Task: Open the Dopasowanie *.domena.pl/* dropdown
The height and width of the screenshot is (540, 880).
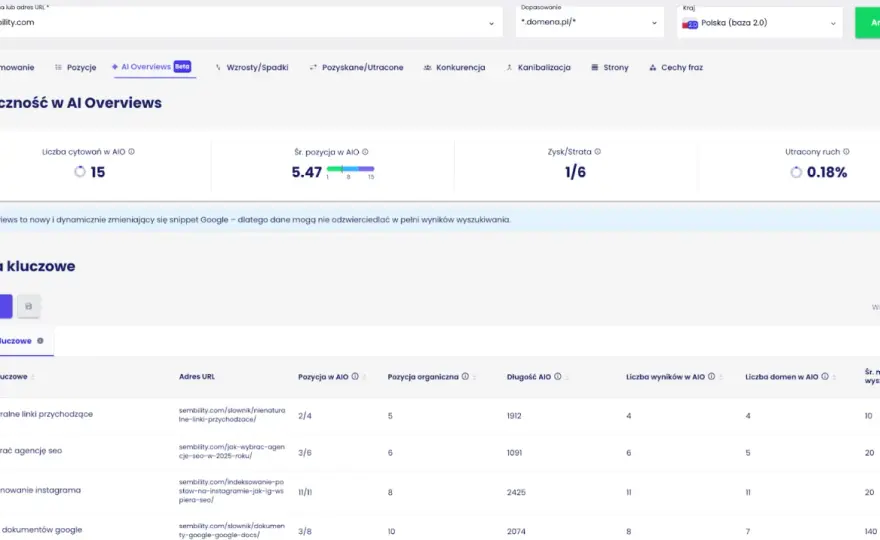Action: click(590, 22)
